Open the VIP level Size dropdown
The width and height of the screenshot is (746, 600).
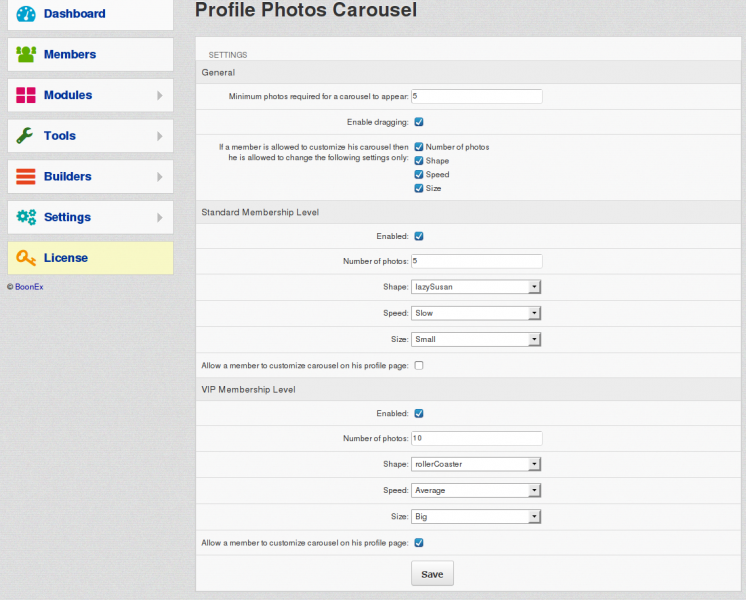[x=476, y=517]
